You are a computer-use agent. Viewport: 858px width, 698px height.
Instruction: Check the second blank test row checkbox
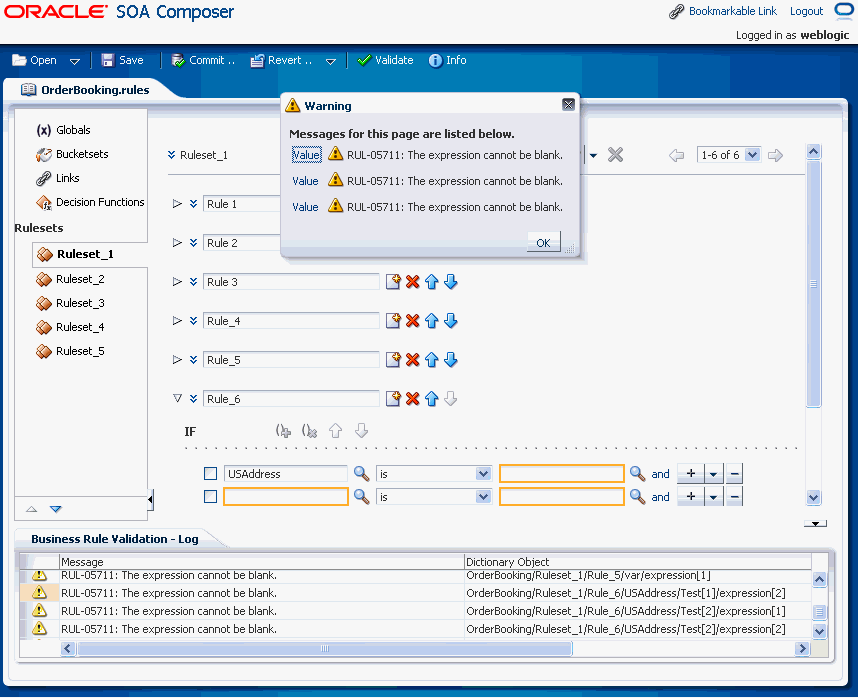click(x=210, y=497)
